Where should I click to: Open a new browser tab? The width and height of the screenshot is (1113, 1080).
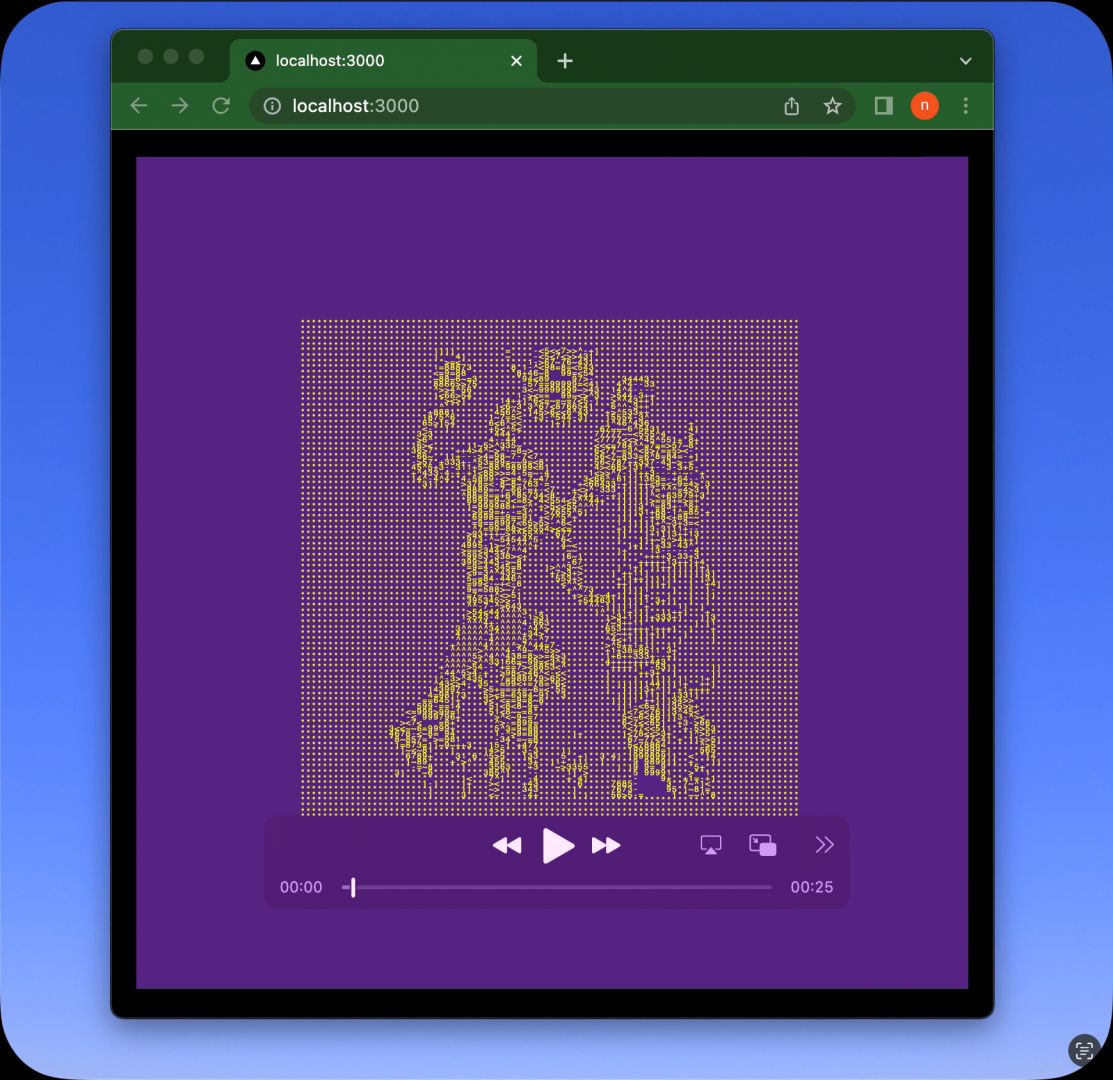(x=565, y=61)
